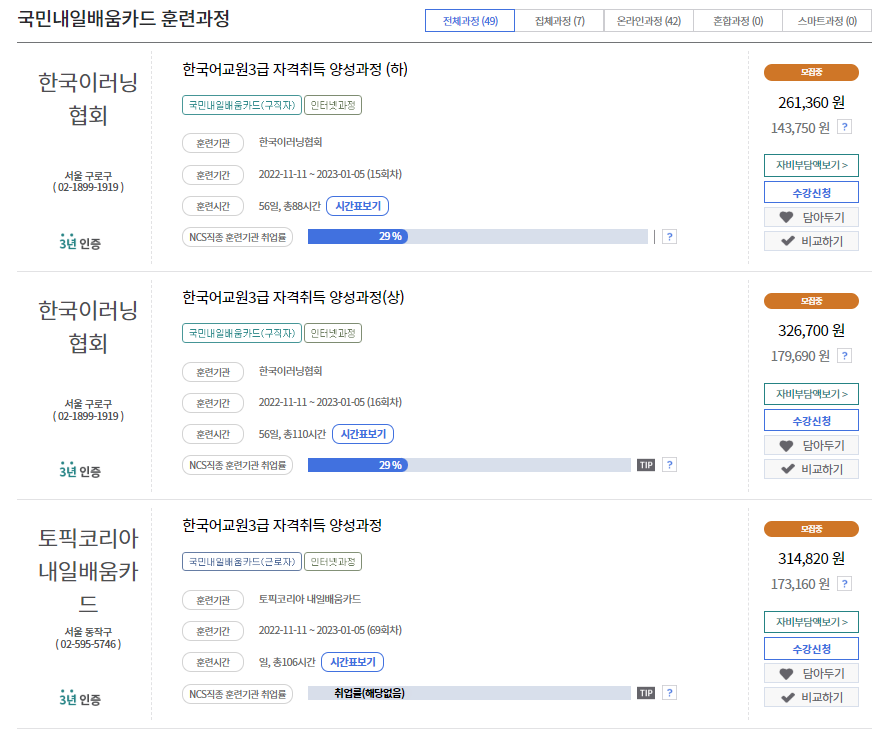Click 인터넷과정 tag on the 양성과정(상) course
Image resolution: width=875 pixels, height=730 pixels.
pyautogui.click(x=333, y=333)
